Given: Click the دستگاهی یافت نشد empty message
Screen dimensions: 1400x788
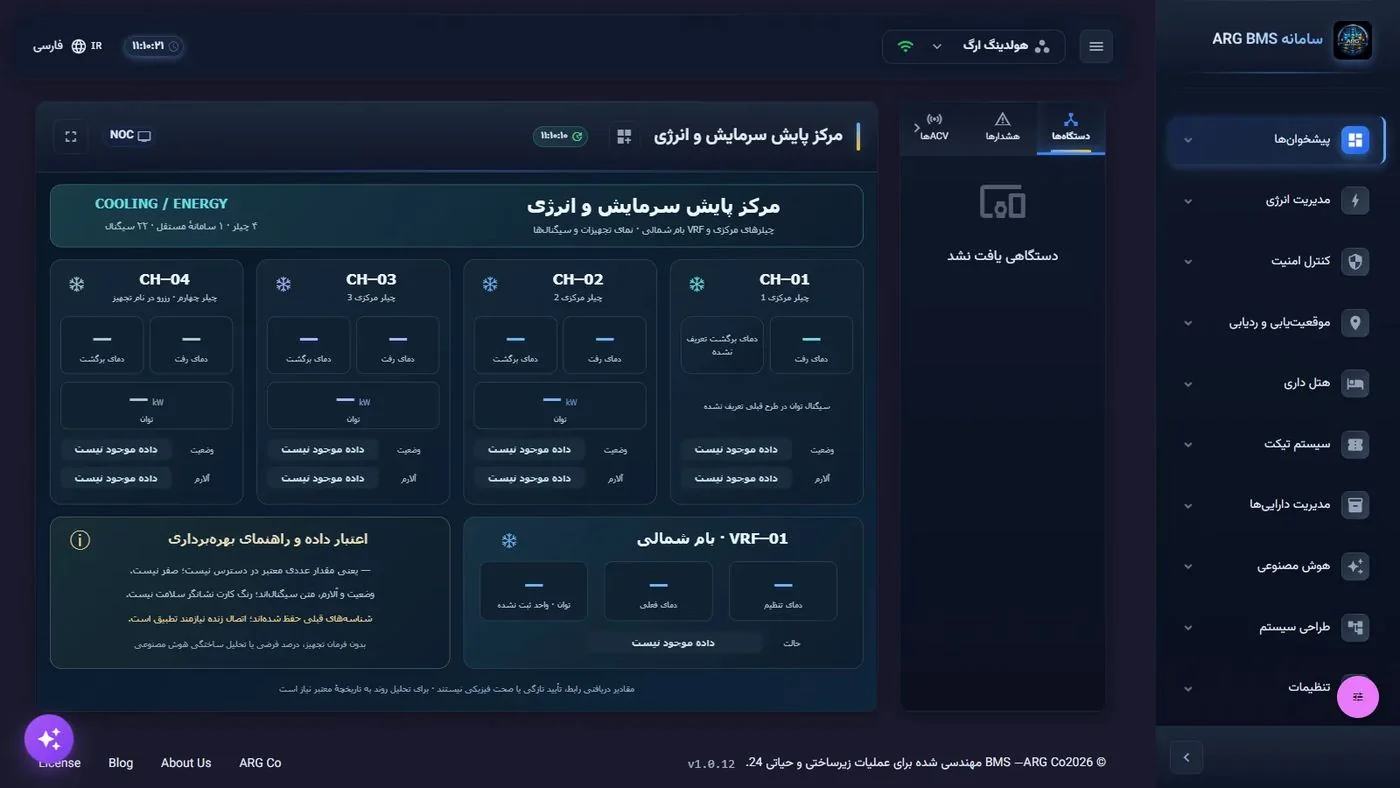Looking at the screenshot, I should click(1002, 256).
